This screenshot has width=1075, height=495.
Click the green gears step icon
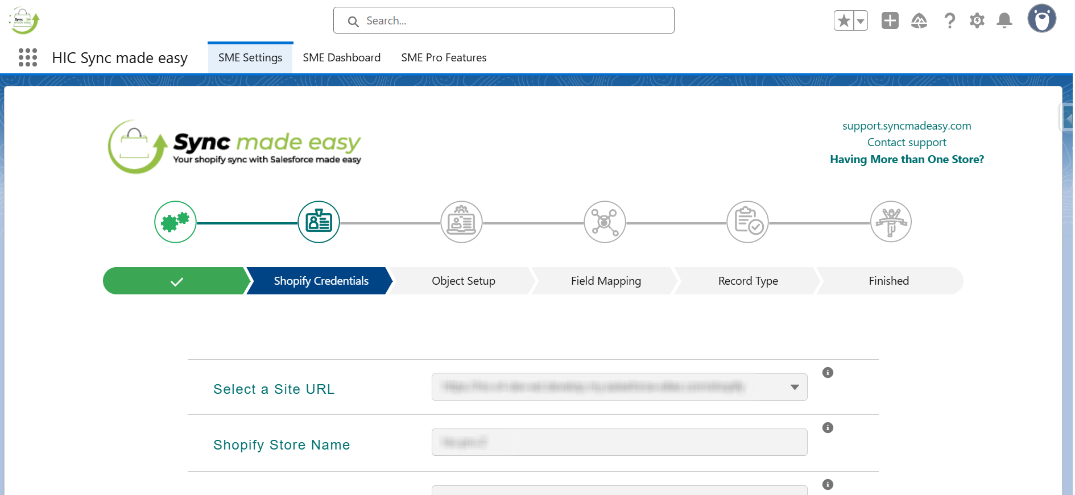click(176, 222)
